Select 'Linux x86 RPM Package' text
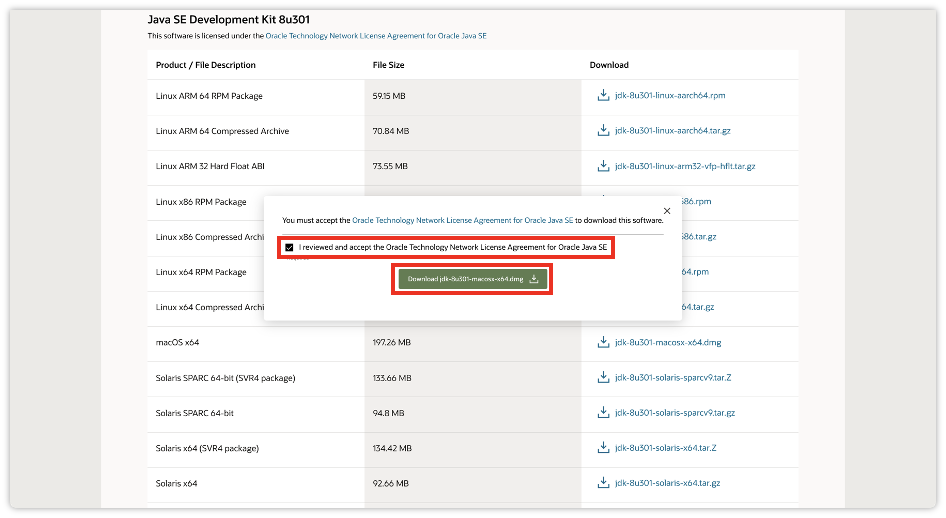946x518 pixels. (x=201, y=201)
